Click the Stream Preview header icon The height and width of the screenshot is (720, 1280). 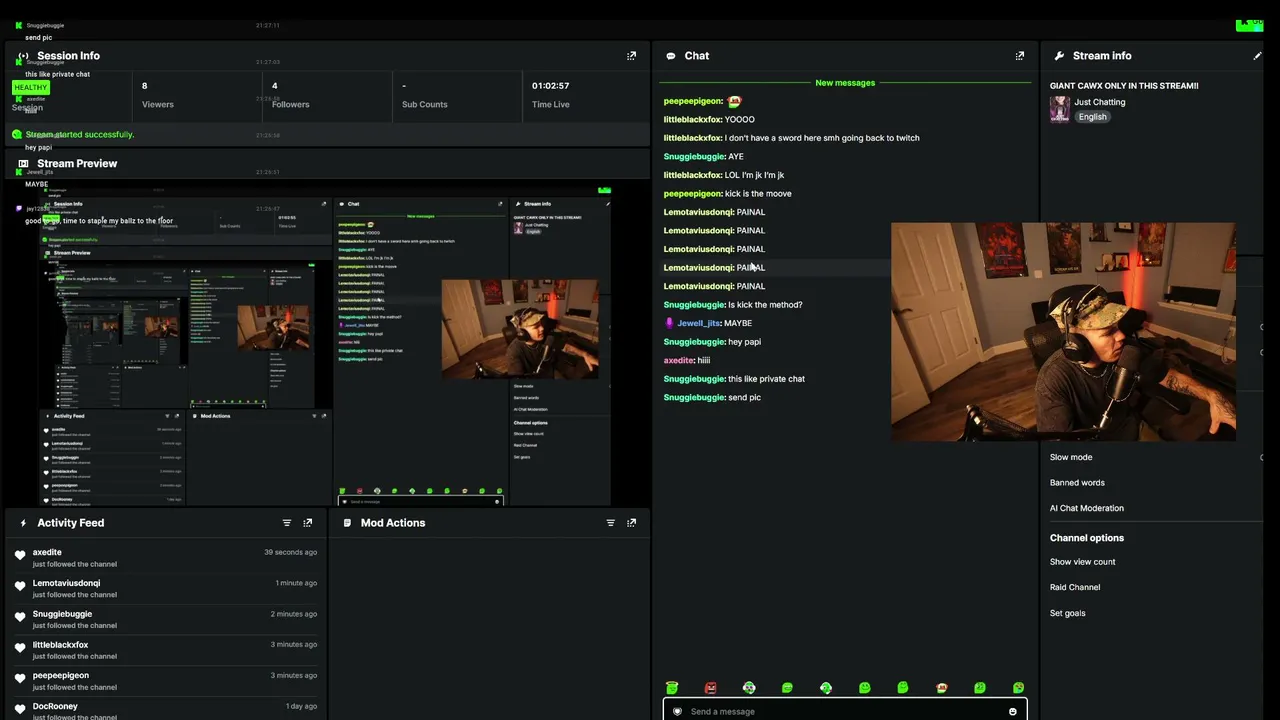tap(23, 164)
